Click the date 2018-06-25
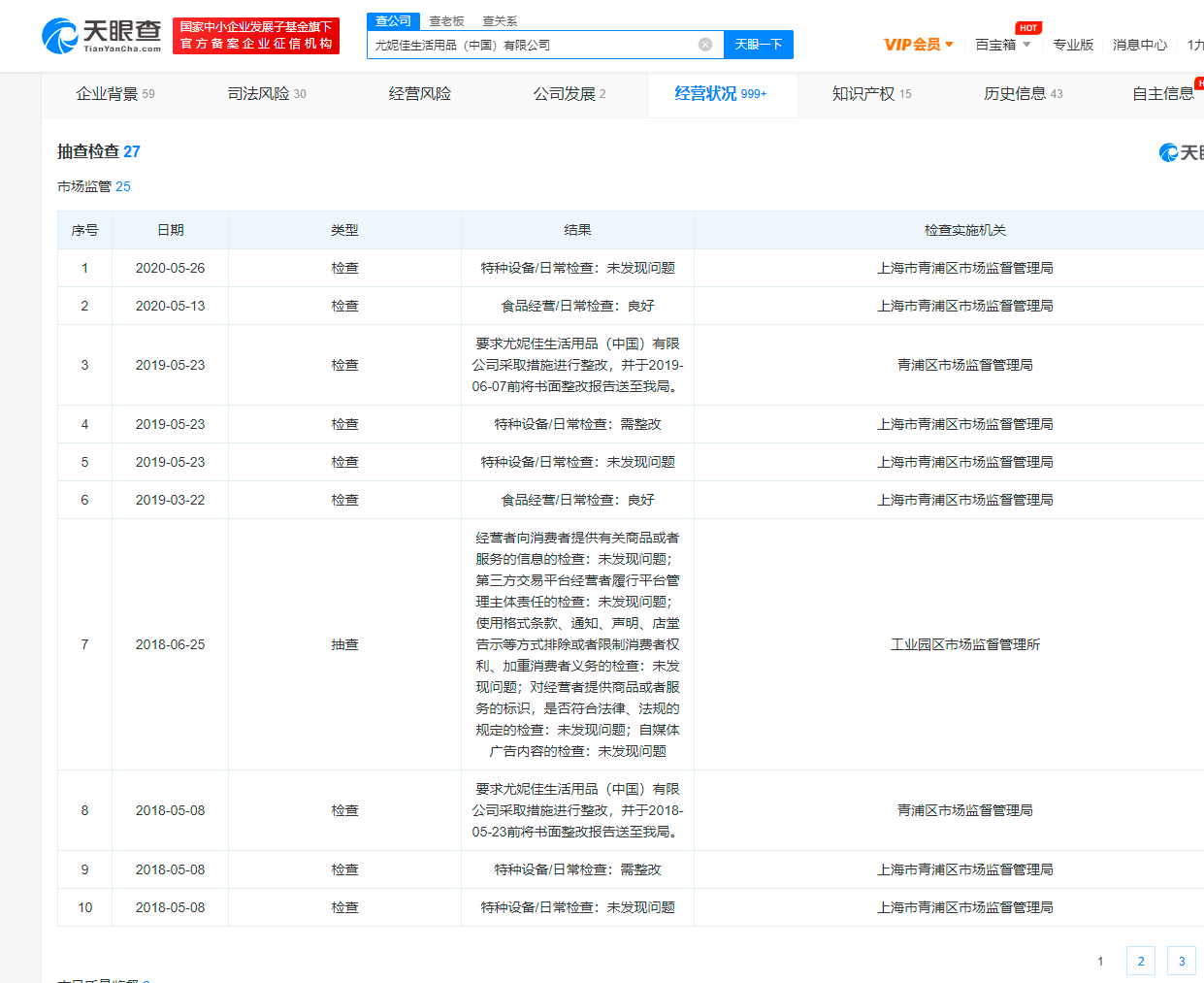The image size is (1204, 983). [x=171, y=644]
